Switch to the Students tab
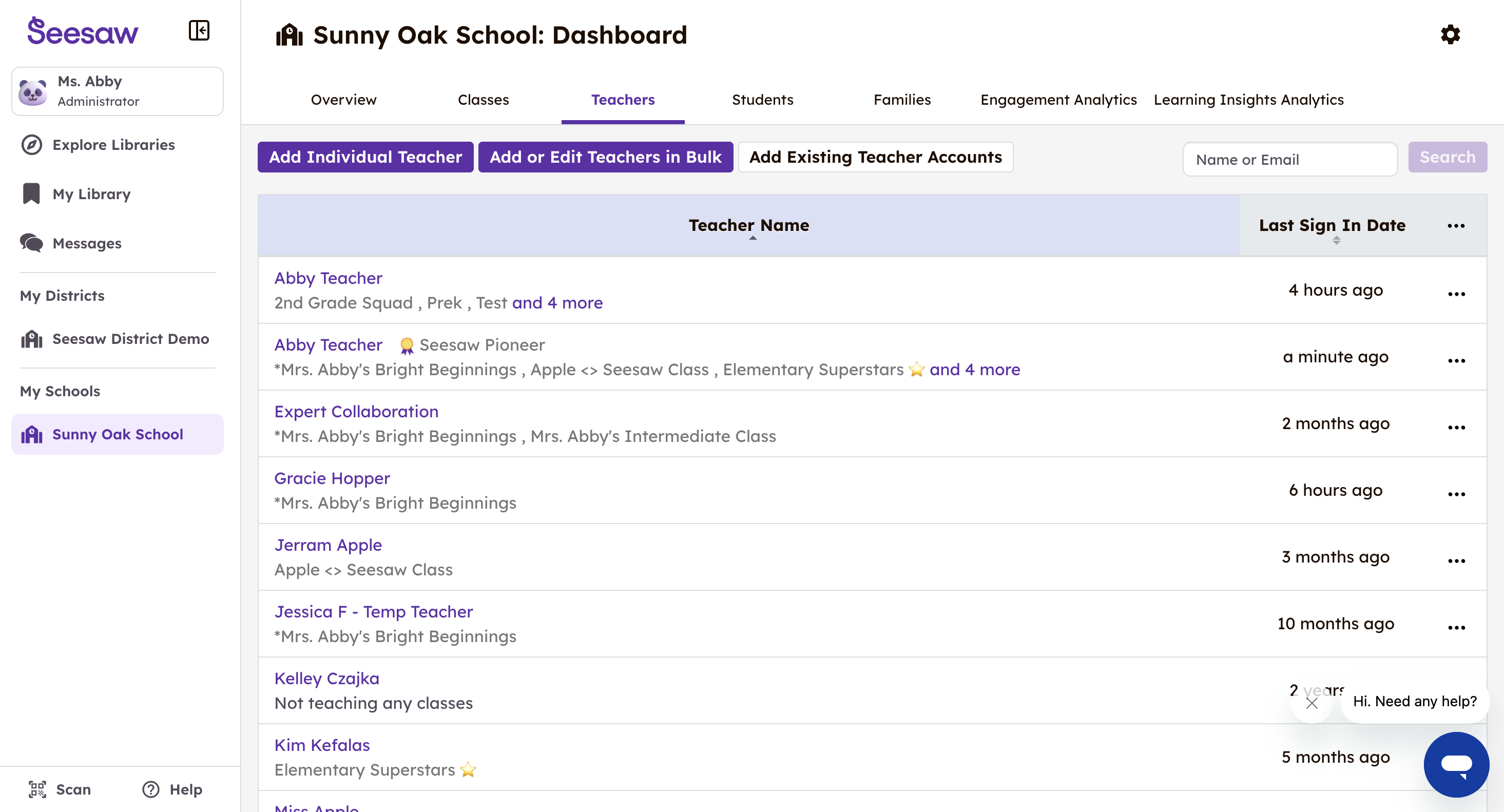Screen dimensions: 1504x812 coord(762,100)
